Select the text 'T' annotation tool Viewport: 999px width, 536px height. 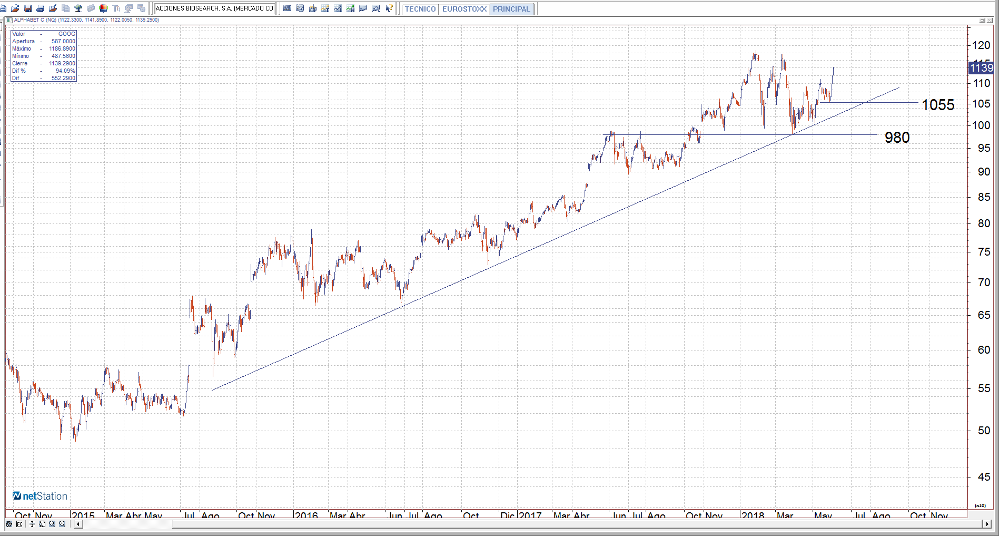tap(115, 8)
